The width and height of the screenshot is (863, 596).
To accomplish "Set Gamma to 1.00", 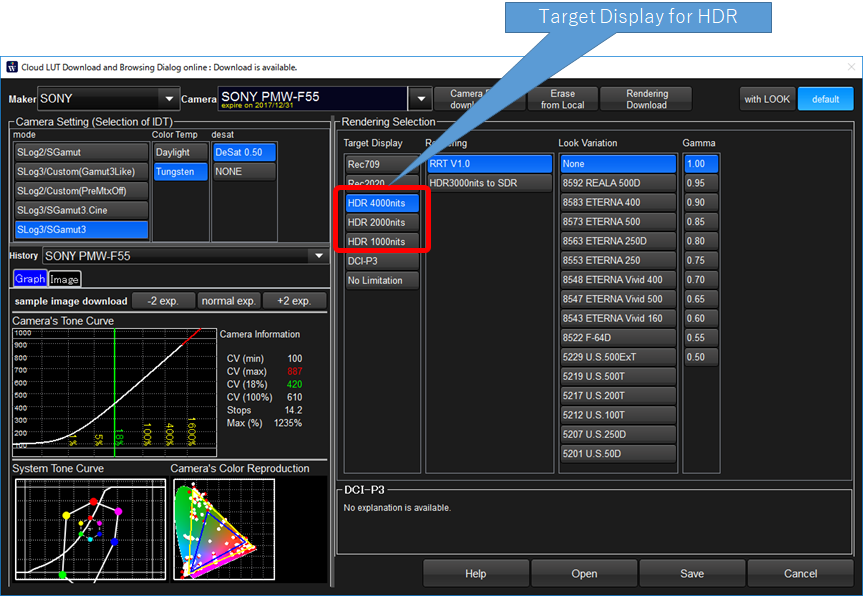I will point(701,163).
